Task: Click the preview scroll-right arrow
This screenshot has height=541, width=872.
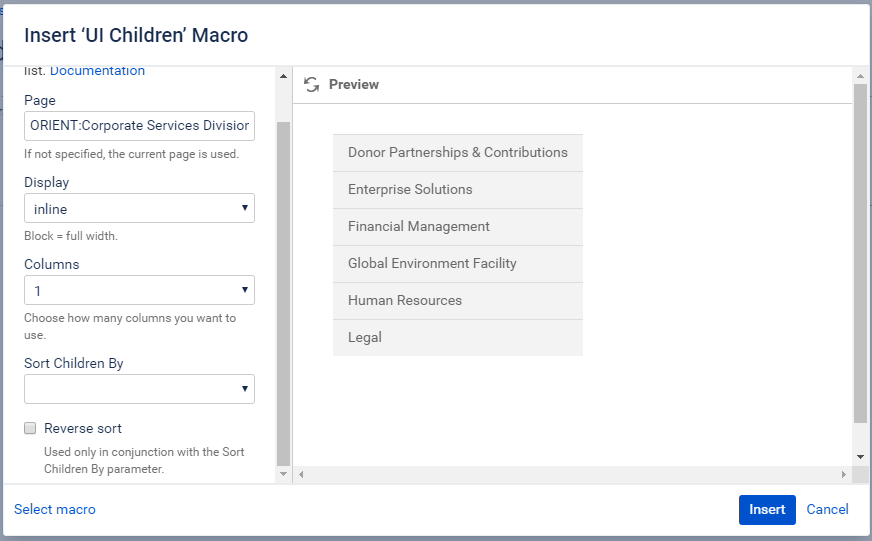Action: pos(844,474)
